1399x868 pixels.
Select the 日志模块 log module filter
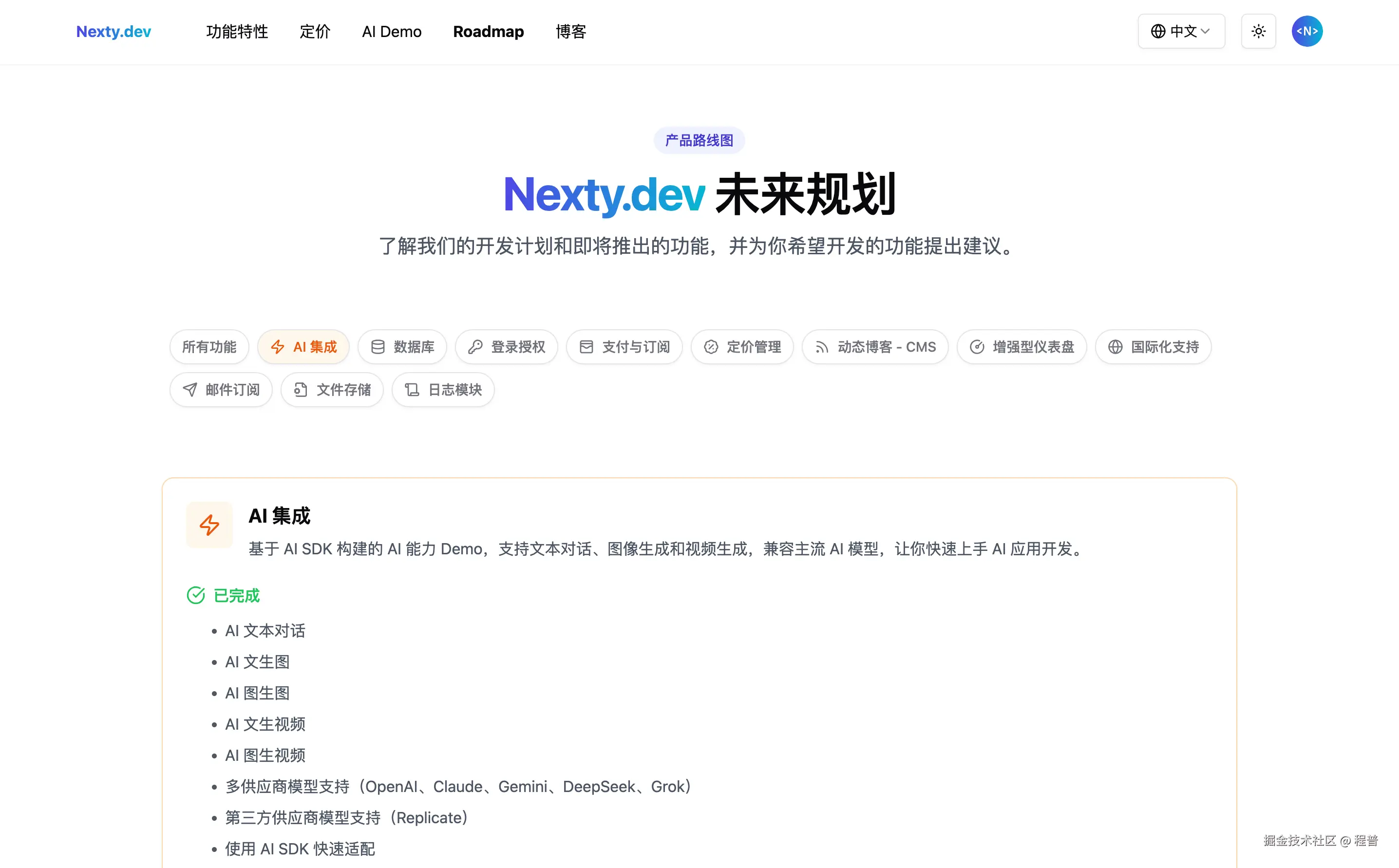(x=443, y=390)
